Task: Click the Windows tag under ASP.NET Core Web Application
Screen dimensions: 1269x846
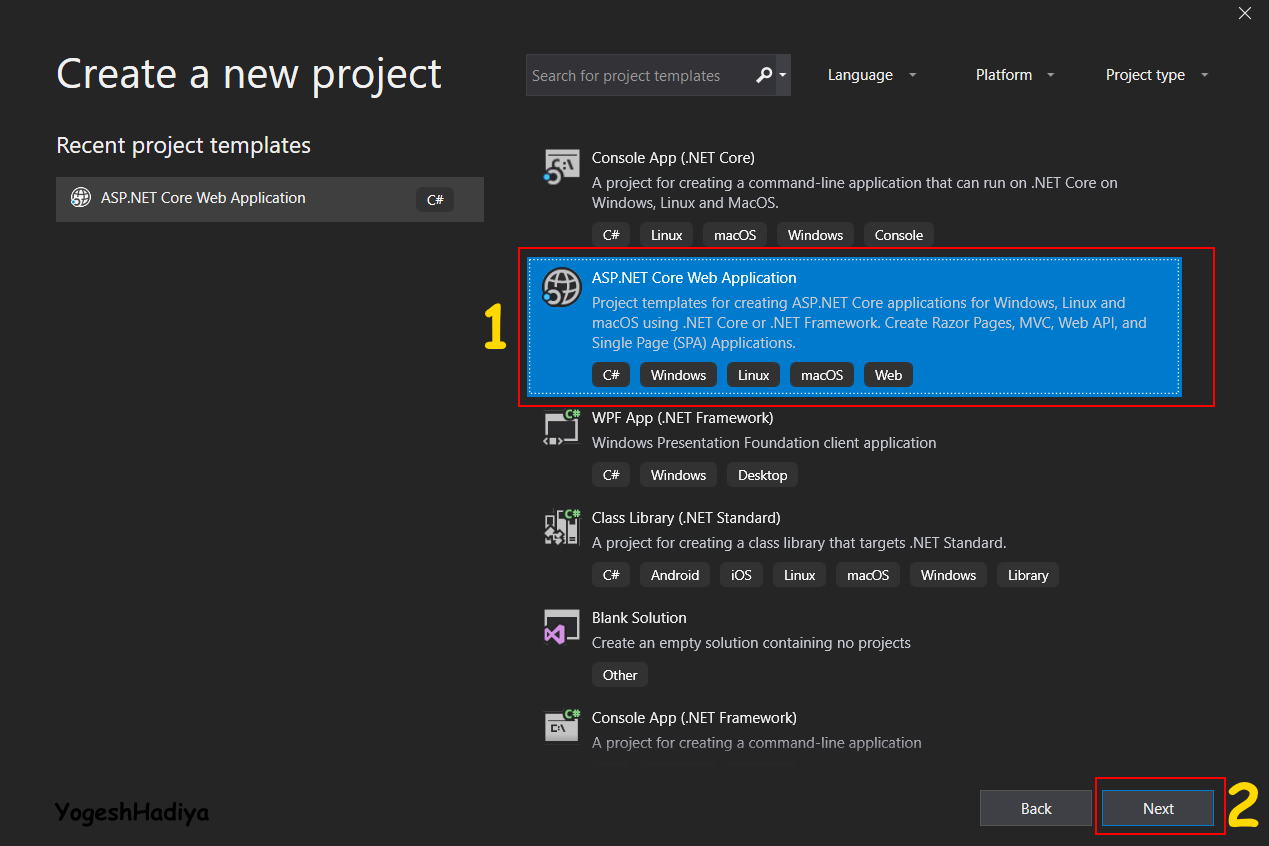Action: pyautogui.click(x=678, y=375)
